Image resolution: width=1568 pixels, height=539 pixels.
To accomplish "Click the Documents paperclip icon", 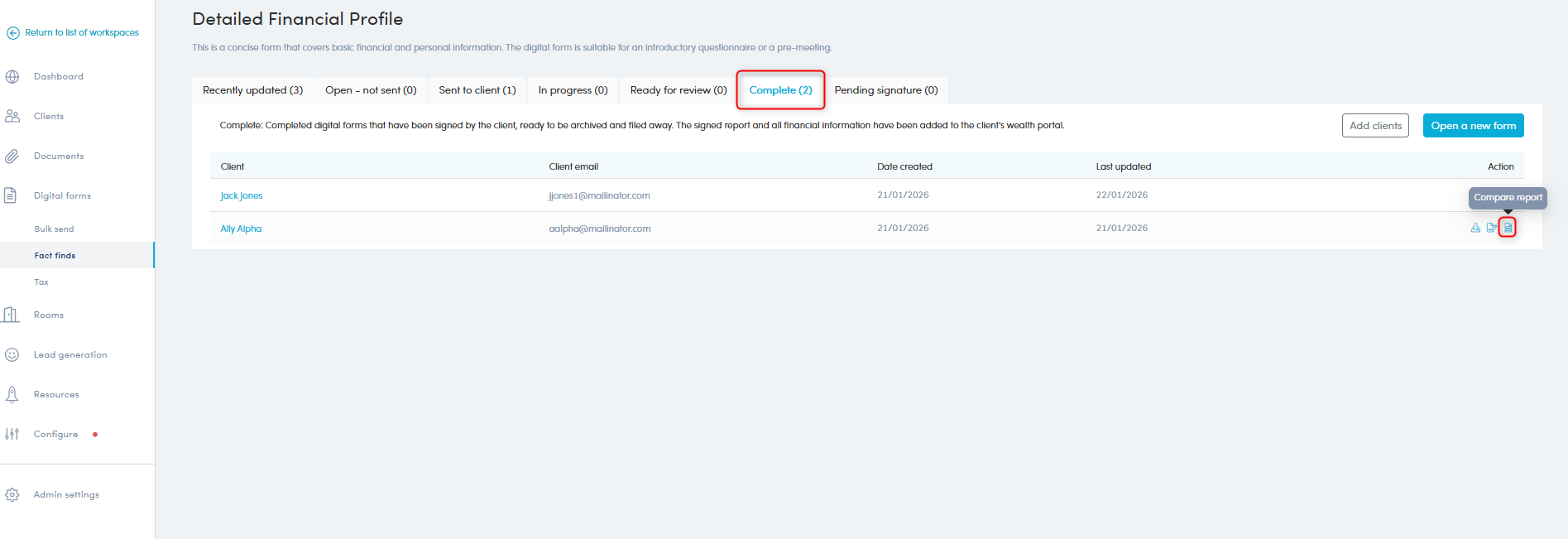I will tap(12, 156).
